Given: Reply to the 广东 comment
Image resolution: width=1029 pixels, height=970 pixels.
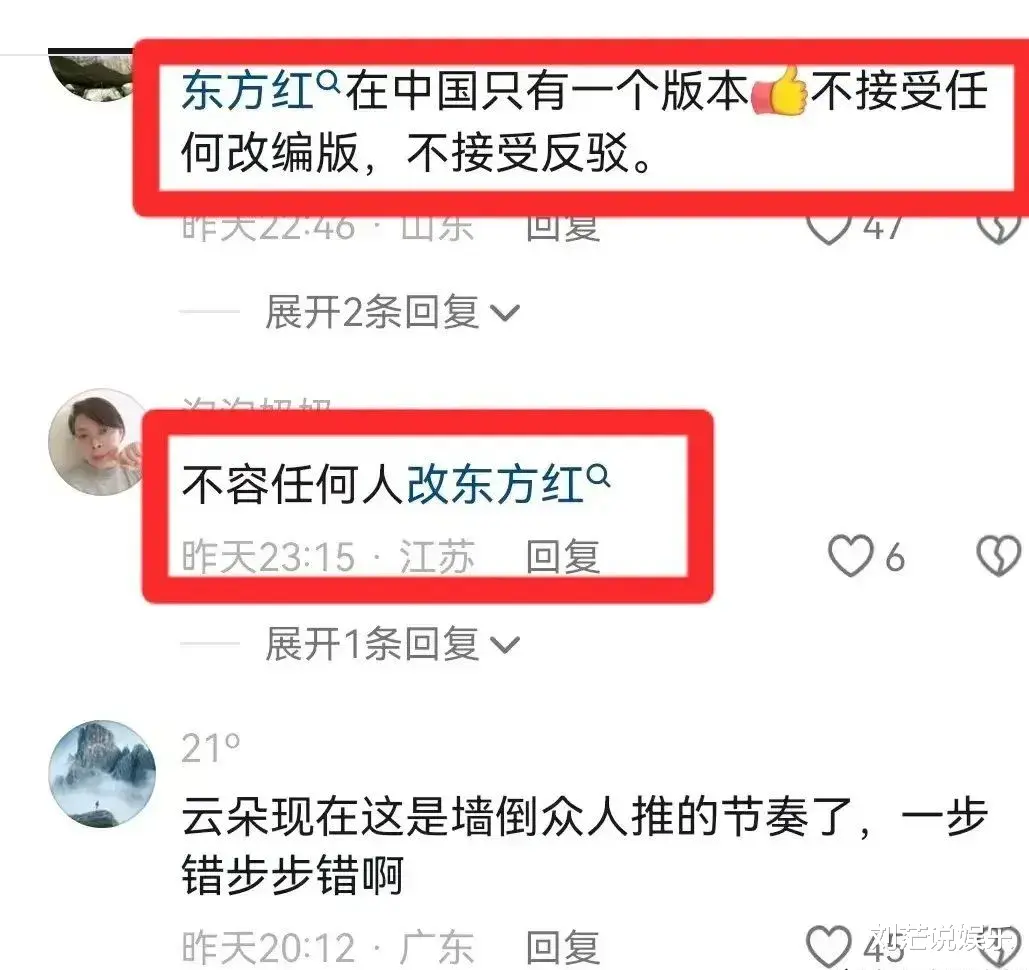Looking at the screenshot, I should pyautogui.click(x=563, y=947).
